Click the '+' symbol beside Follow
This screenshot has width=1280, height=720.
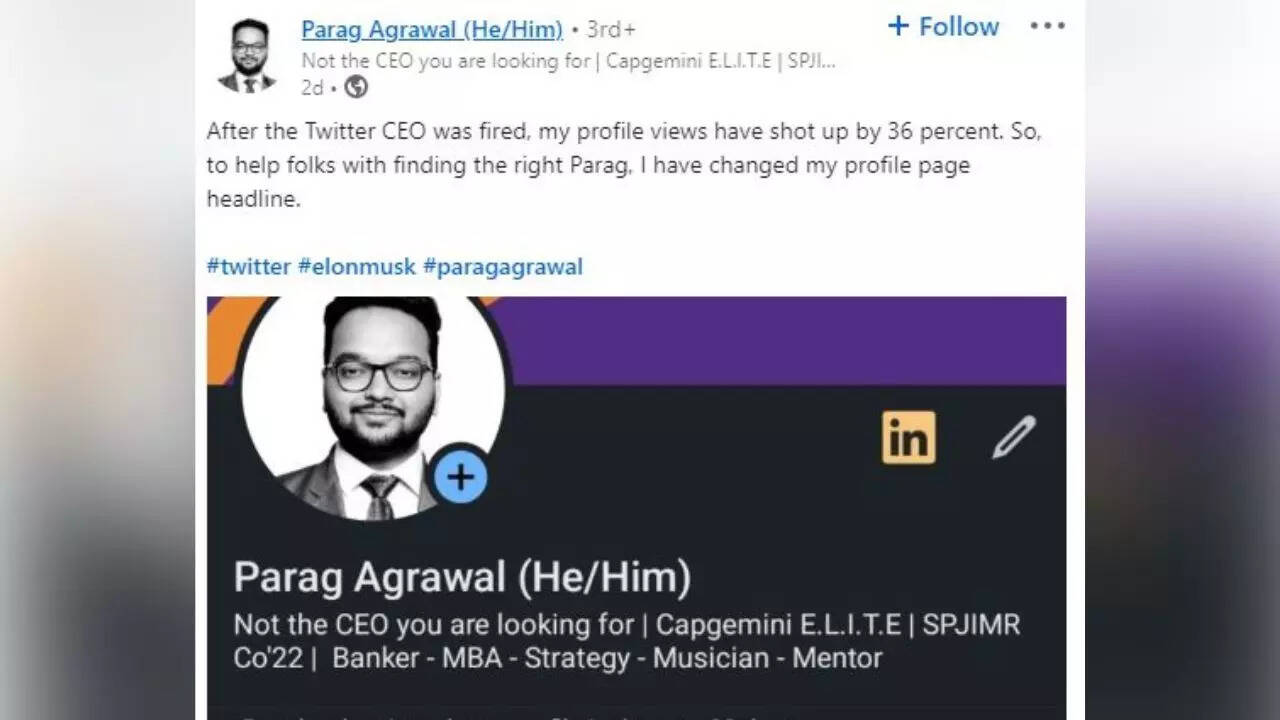pyautogui.click(x=899, y=26)
